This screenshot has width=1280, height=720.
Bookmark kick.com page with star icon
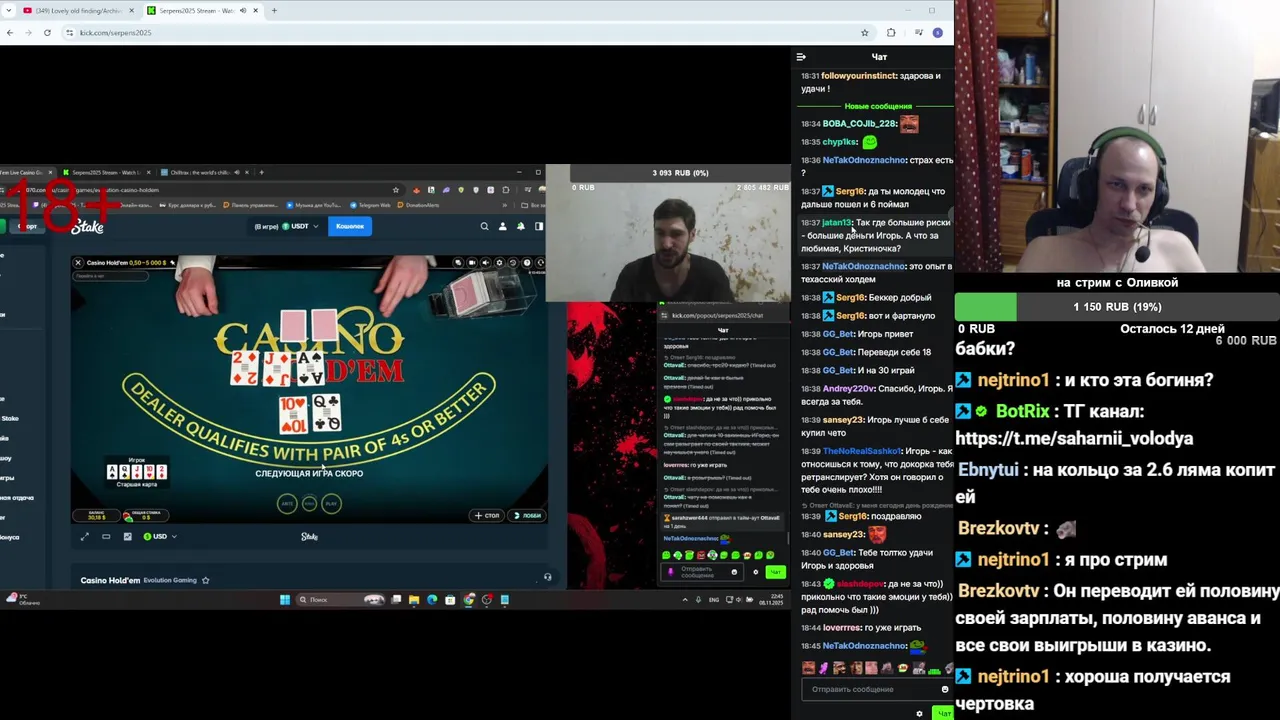(x=865, y=32)
